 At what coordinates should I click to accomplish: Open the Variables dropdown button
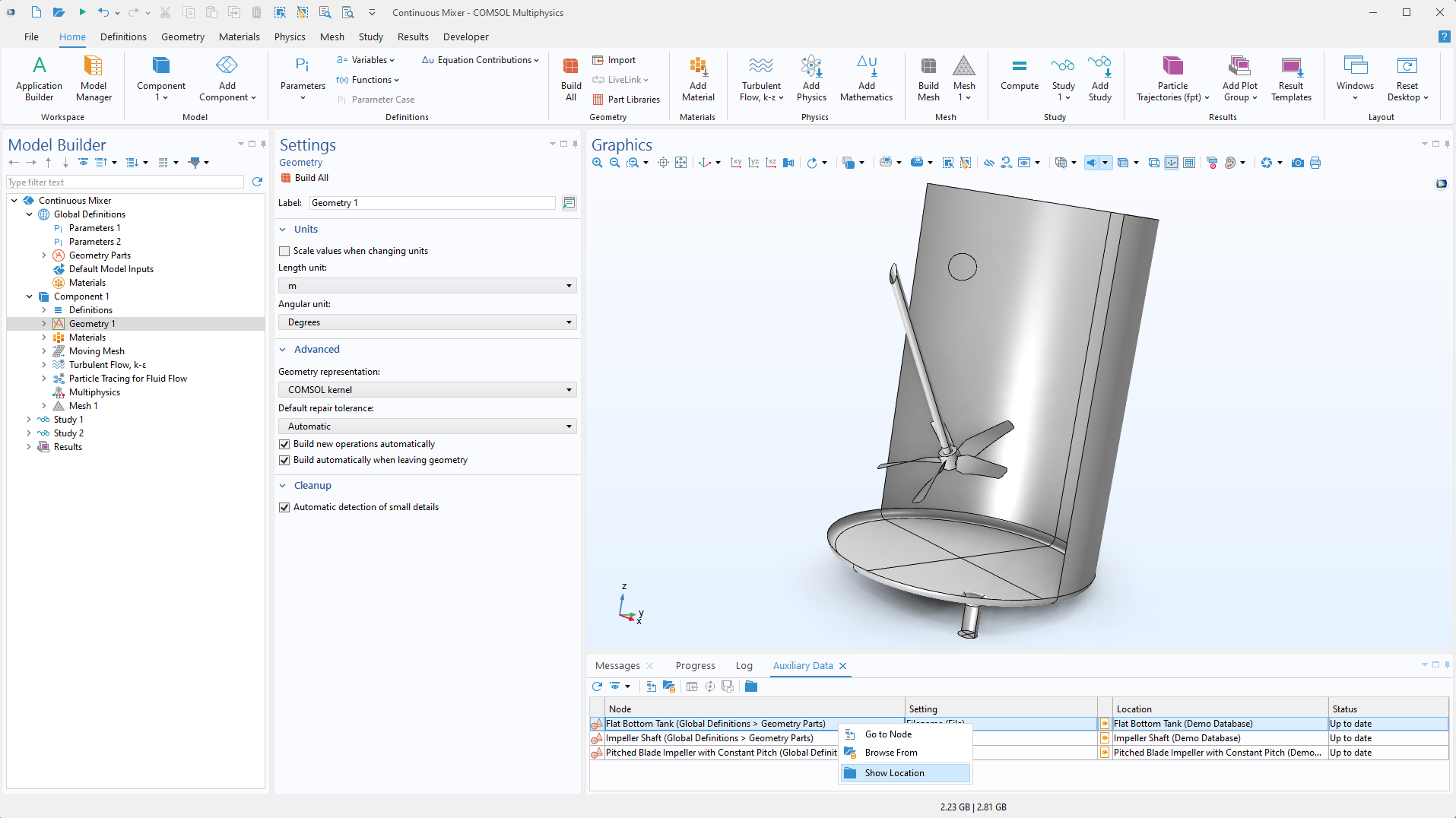pos(366,60)
